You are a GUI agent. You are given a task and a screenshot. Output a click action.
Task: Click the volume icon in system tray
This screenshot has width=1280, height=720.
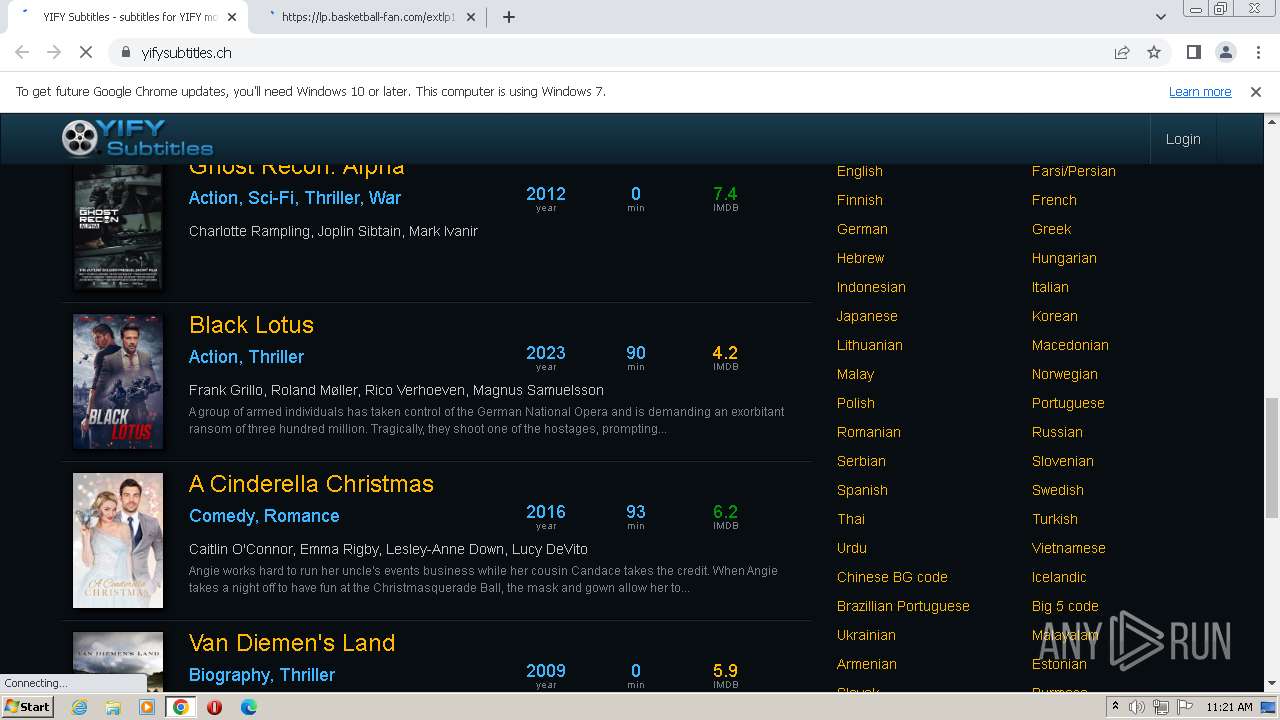pyautogui.click(x=1137, y=707)
